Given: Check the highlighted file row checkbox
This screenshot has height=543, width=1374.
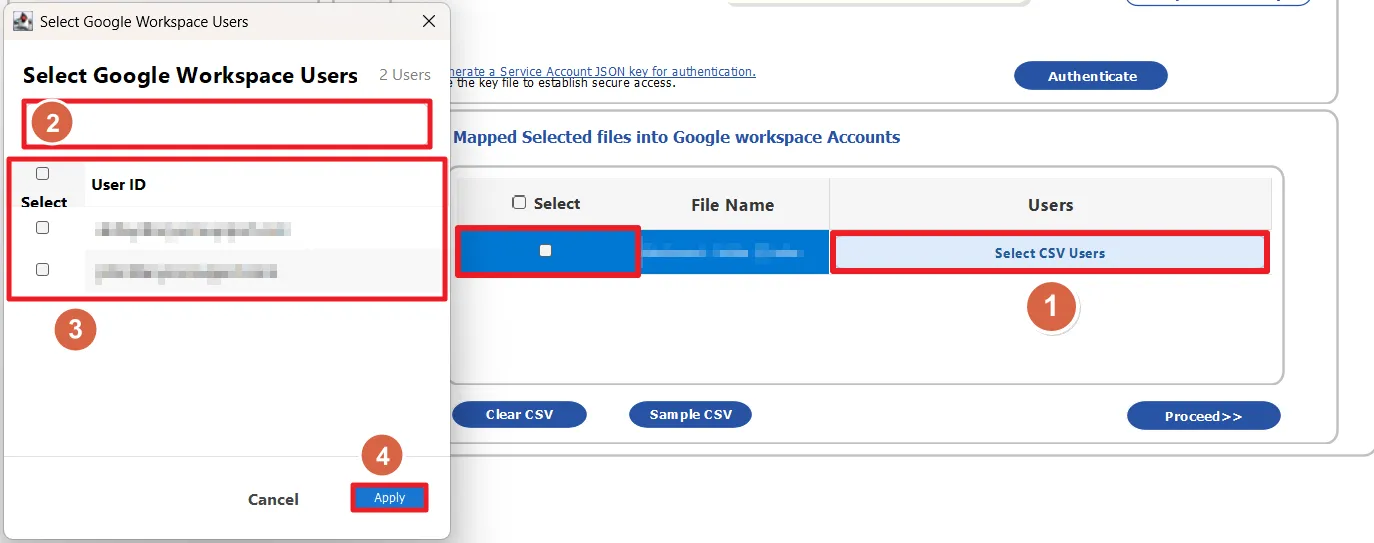Looking at the screenshot, I should [x=545, y=251].
